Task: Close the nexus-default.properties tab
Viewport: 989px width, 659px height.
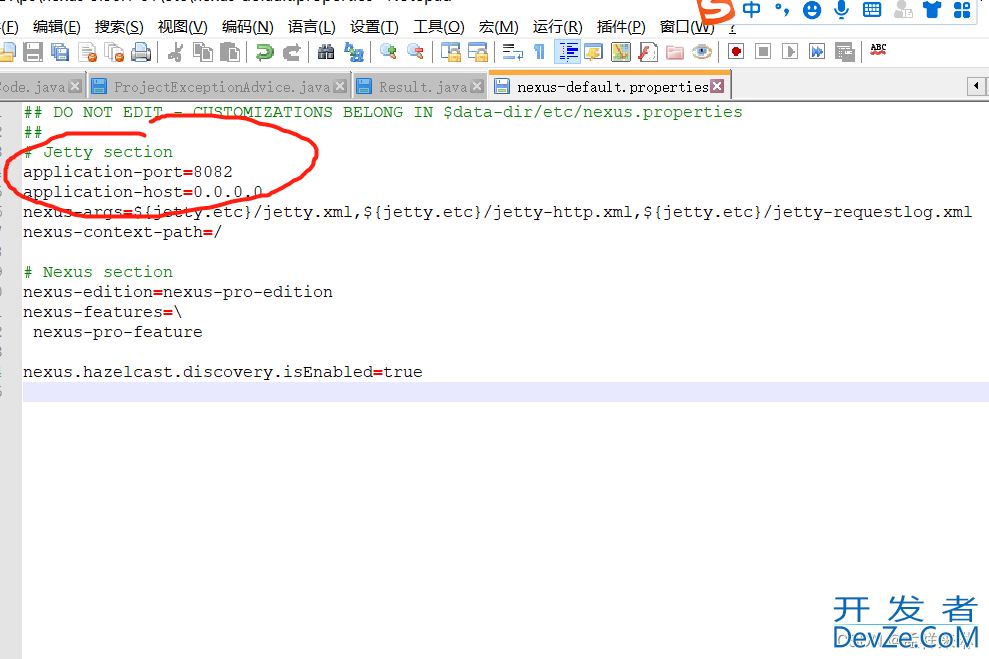Action: (x=717, y=86)
